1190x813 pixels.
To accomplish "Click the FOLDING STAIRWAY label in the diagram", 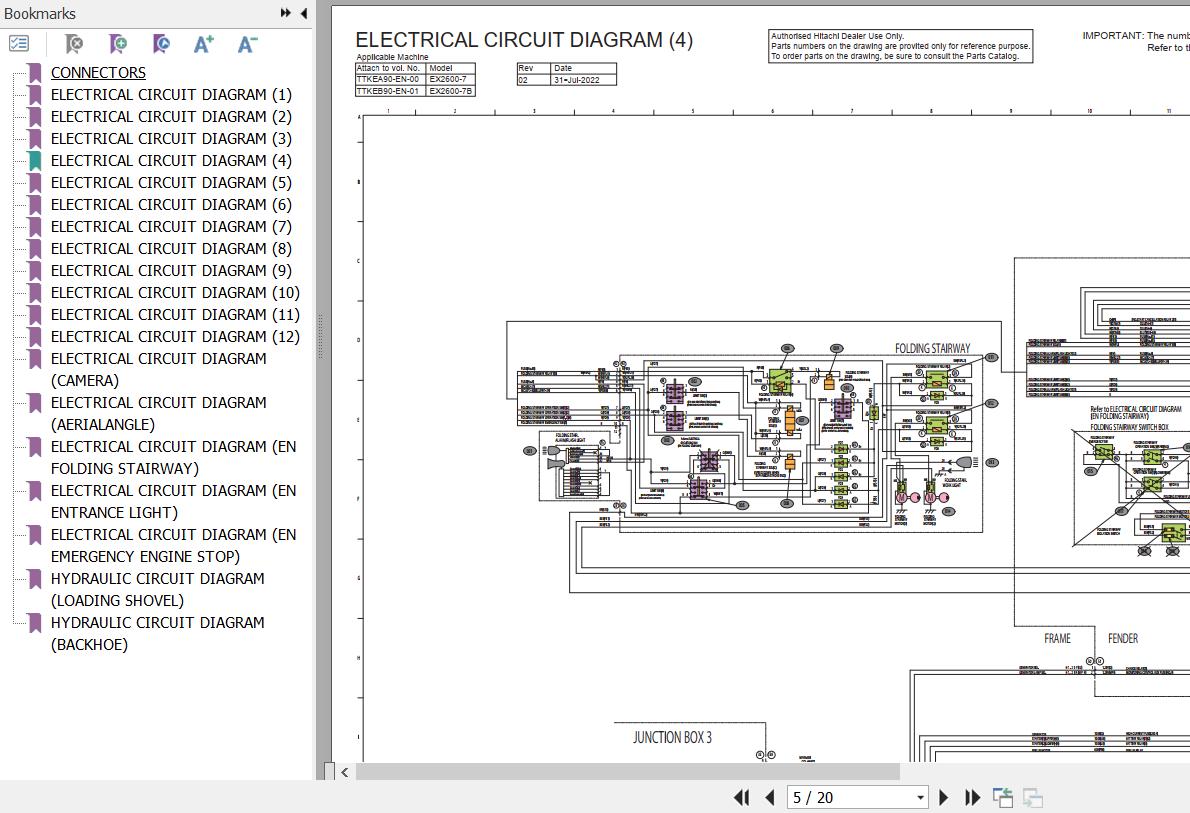I will [x=933, y=348].
